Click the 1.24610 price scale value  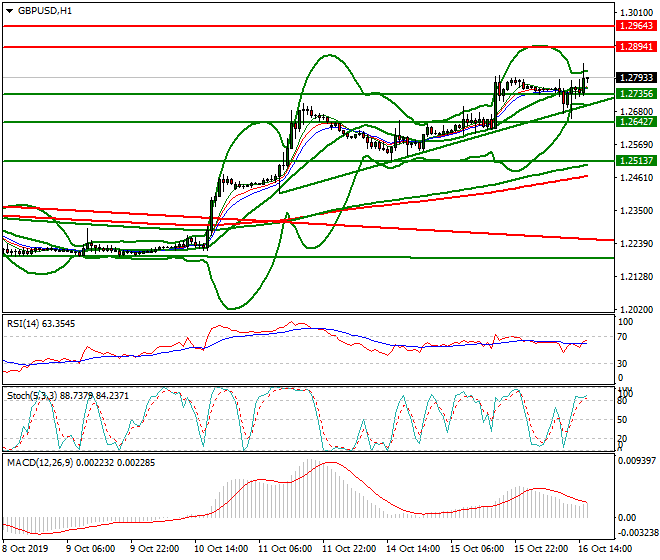pyautogui.click(x=637, y=178)
